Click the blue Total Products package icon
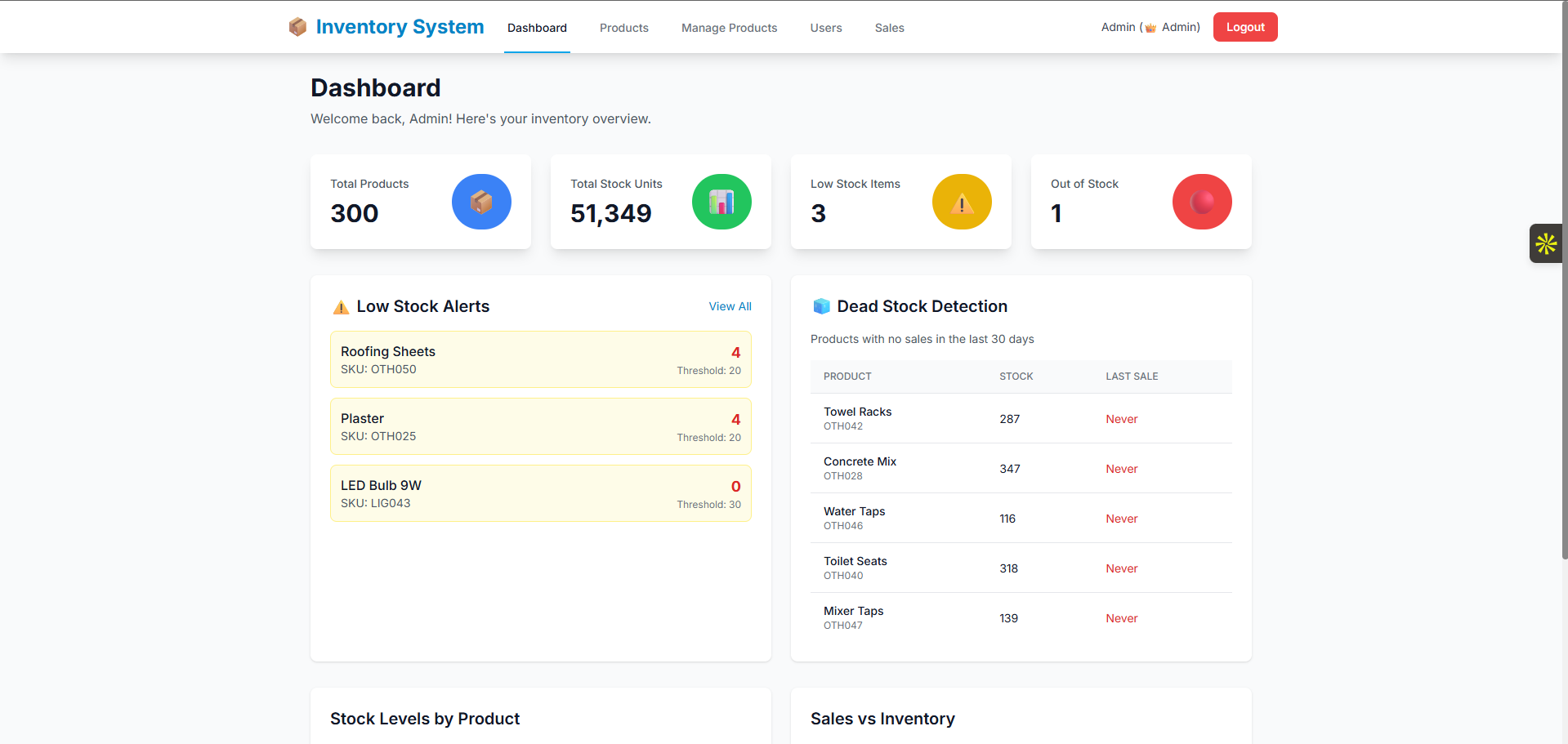Screen dimensions: 1568x744 [x=481, y=202]
